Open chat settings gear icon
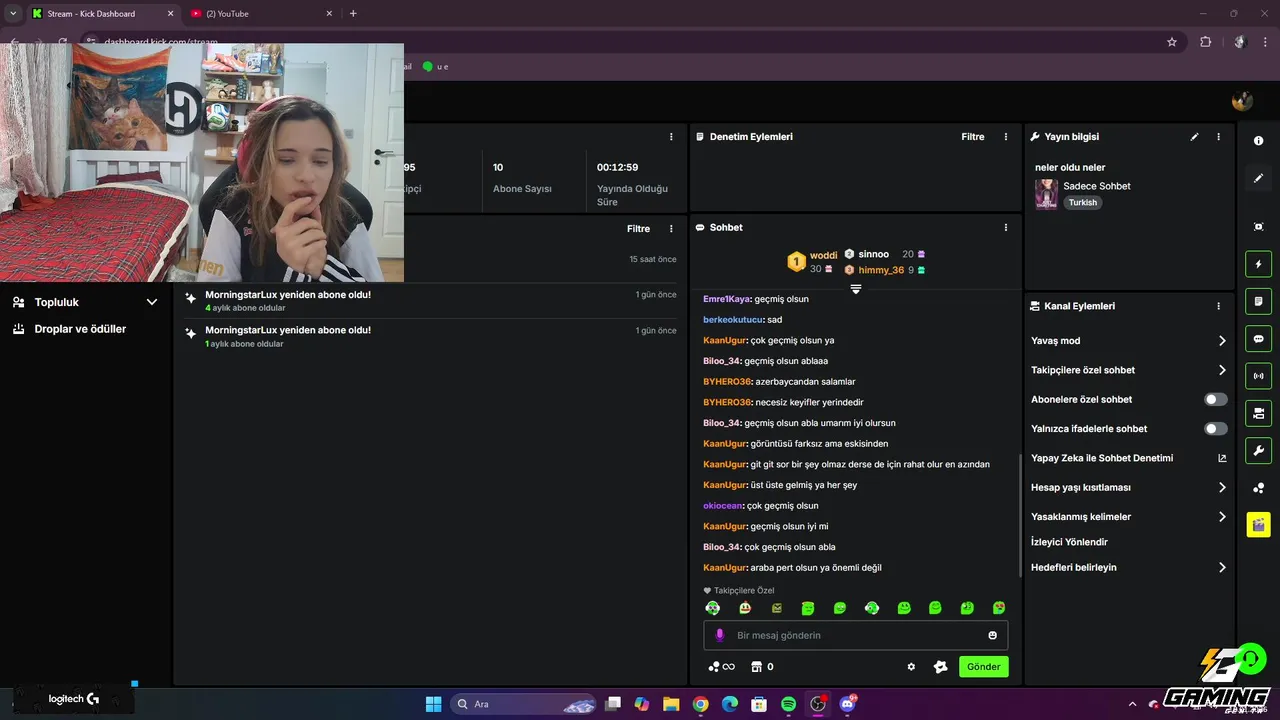 coord(911,667)
